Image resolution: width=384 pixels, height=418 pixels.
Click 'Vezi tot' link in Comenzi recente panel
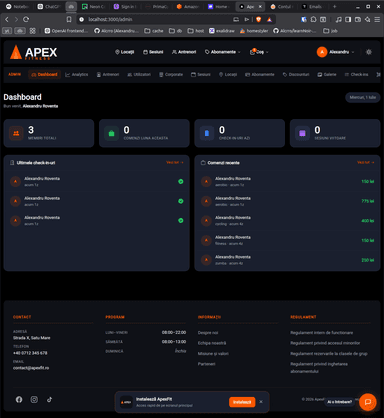pyautogui.click(x=366, y=162)
